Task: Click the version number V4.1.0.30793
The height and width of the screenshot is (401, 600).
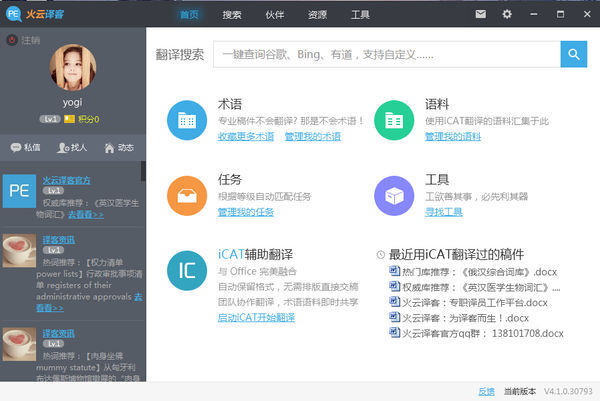Action: point(568,391)
